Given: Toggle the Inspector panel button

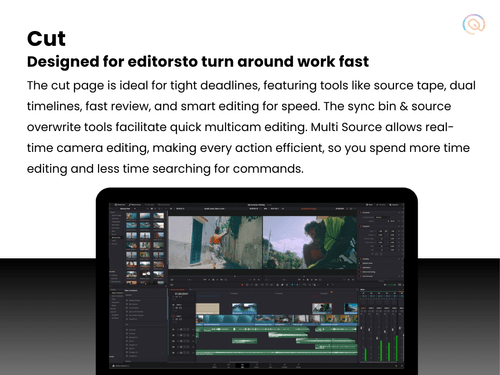Looking at the screenshot, I should [x=394, y=205].
